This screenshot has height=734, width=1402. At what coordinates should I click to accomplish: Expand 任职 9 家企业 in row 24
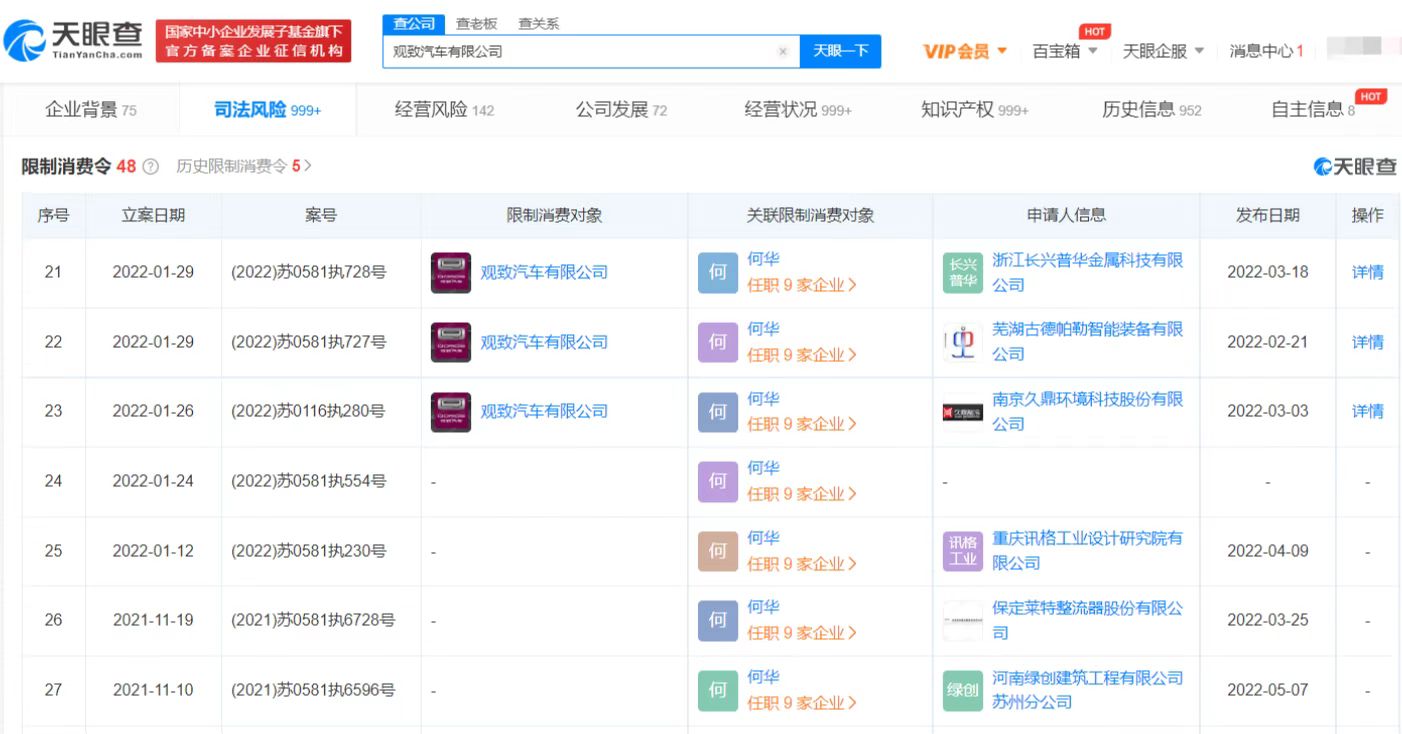pos(802,494)
